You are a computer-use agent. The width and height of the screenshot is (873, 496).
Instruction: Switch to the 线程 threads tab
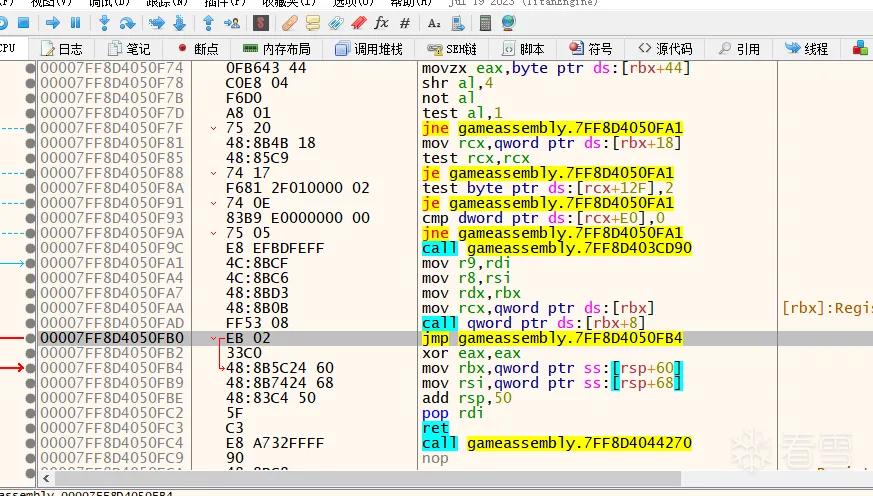807,49
